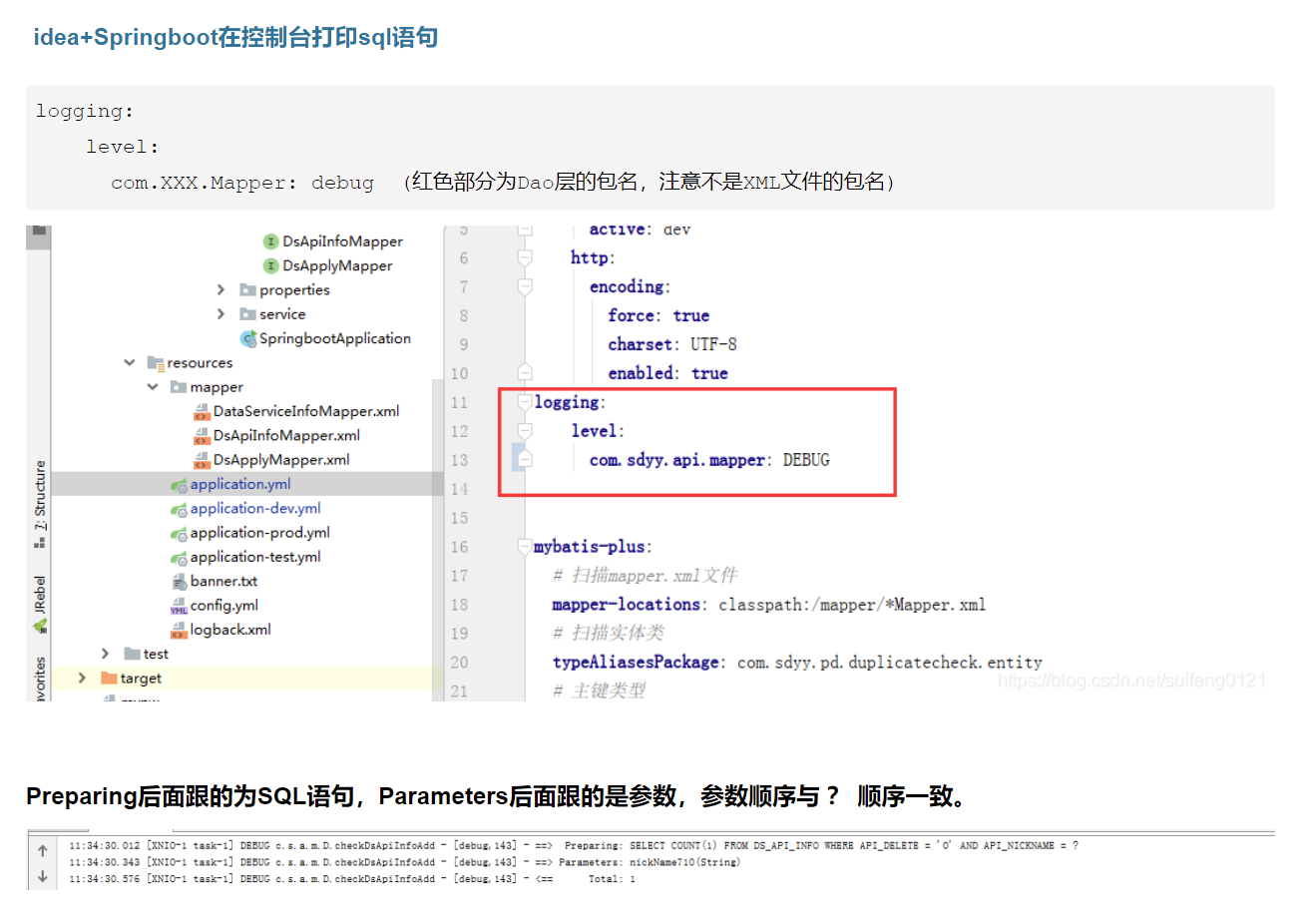Select DsApiInfoMapper in the project tree
1310x924 pixels.
click(x=342, y=241)
